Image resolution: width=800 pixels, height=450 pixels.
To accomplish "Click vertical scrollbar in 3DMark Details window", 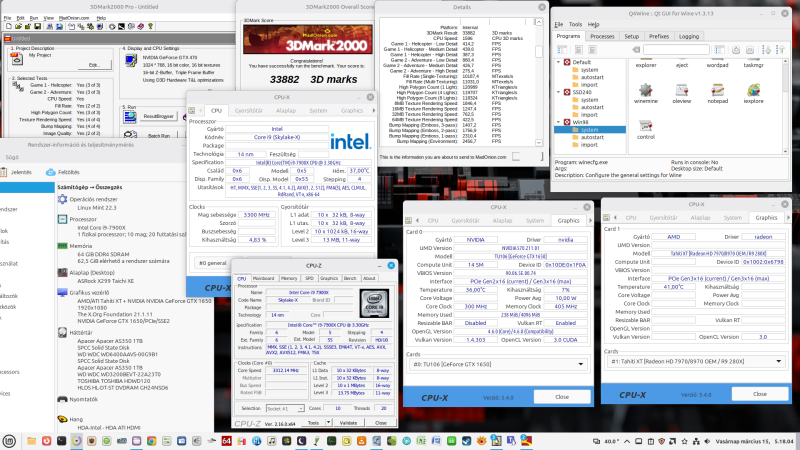I will pyautogui.click(x=538, y=82).
